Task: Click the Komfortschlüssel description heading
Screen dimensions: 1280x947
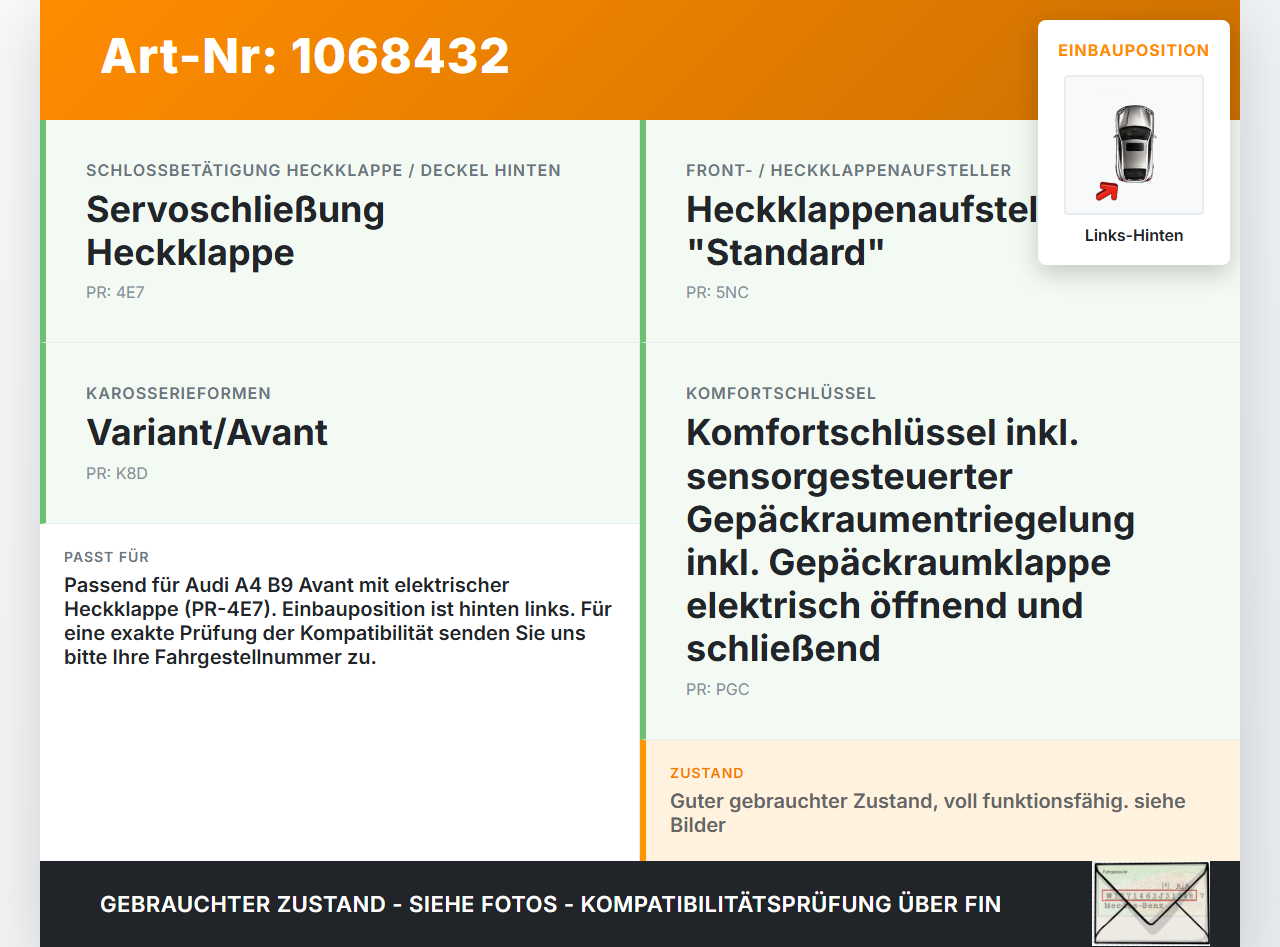Action: 911,541
